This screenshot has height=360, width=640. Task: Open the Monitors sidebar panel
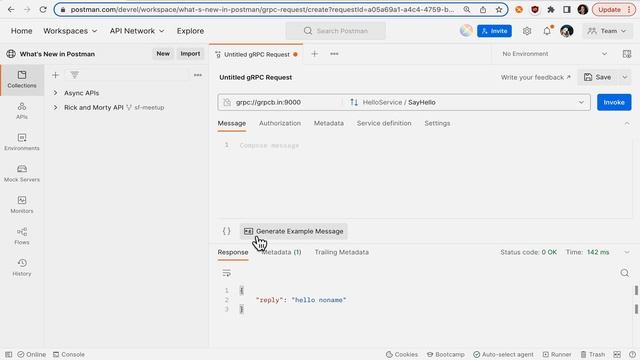click(22, 204)
